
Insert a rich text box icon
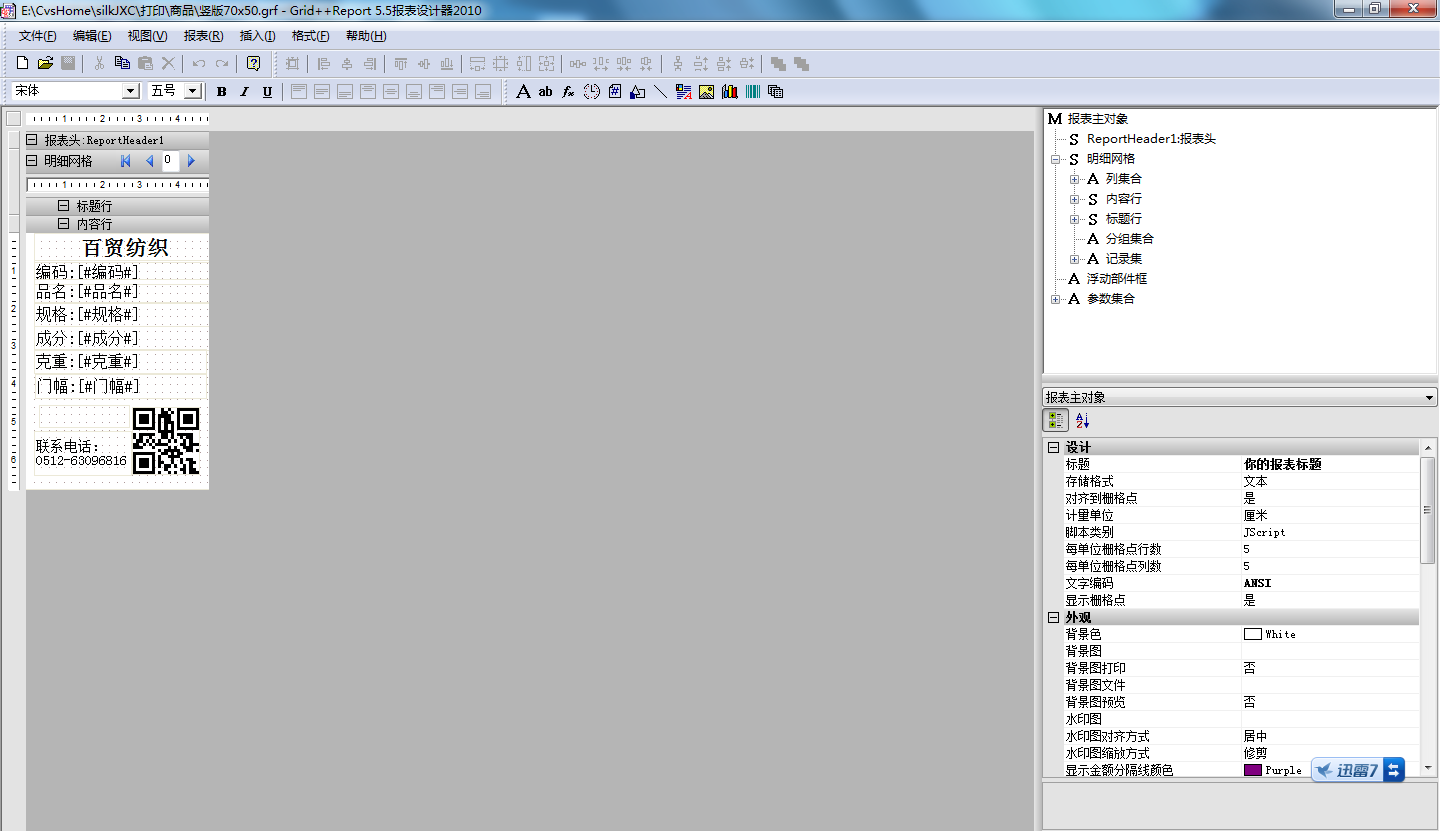click(x=684, y=91)
